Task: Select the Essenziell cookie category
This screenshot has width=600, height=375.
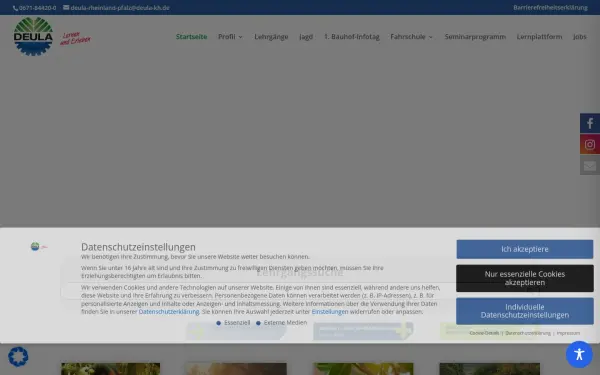Action: tap(233, 323)
